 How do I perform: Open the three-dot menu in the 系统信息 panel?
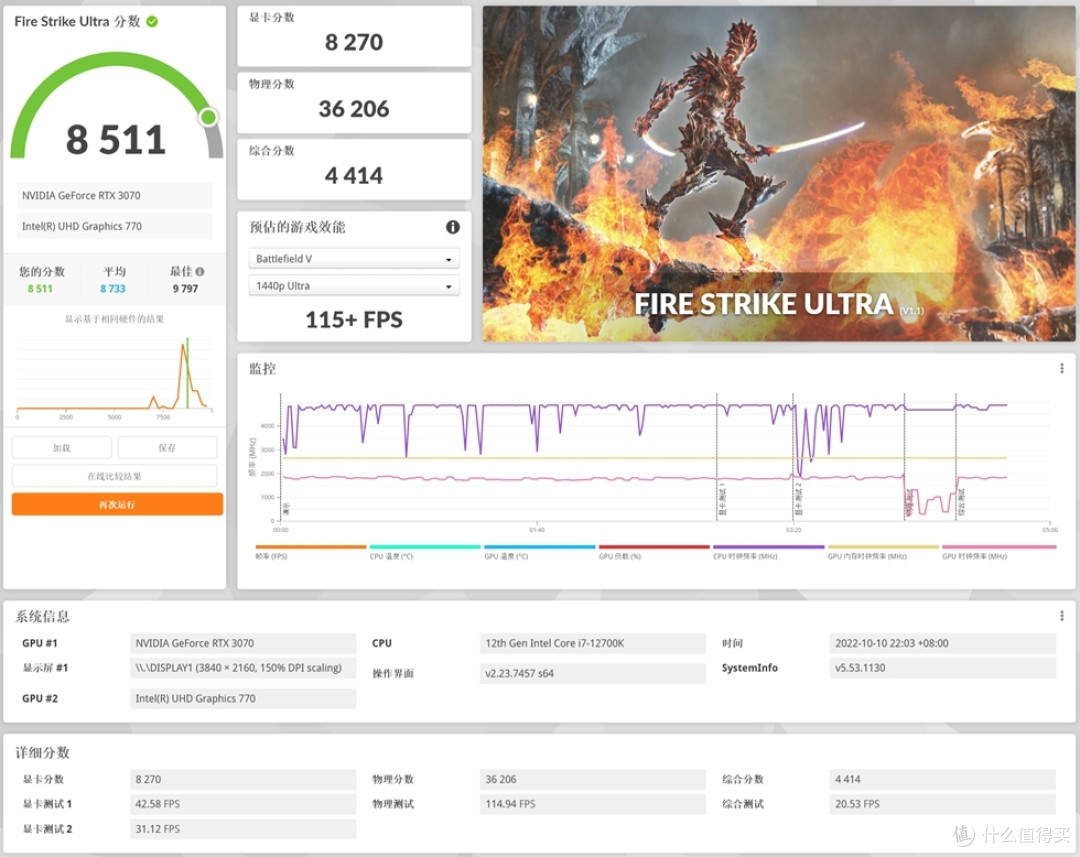(1061, 615)
